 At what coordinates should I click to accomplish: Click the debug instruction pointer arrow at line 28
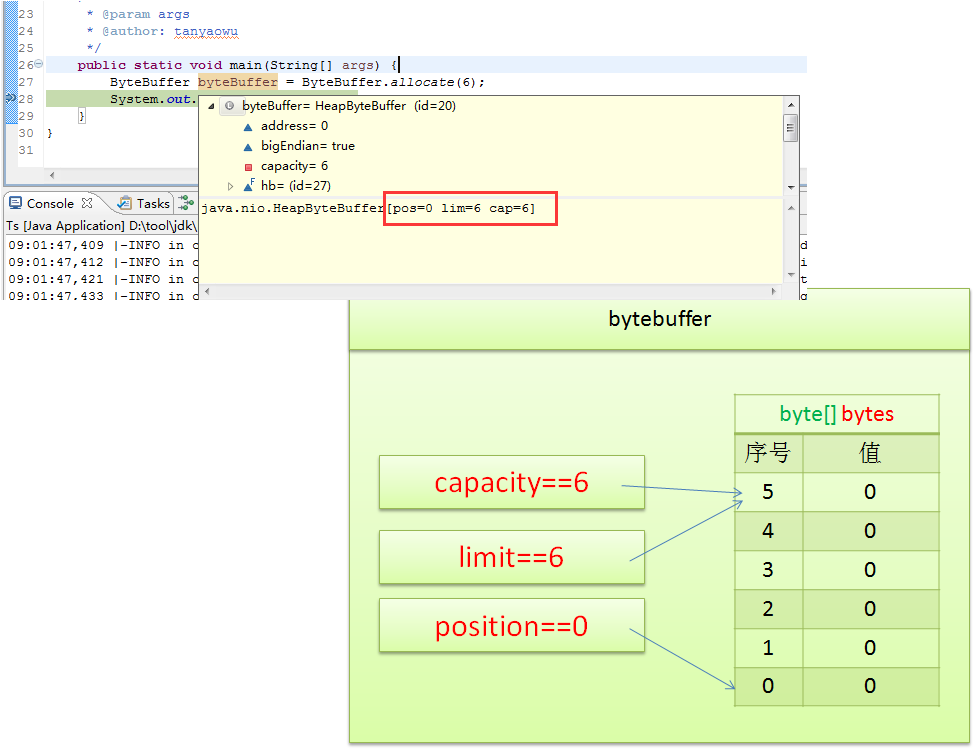pos(10,98)
